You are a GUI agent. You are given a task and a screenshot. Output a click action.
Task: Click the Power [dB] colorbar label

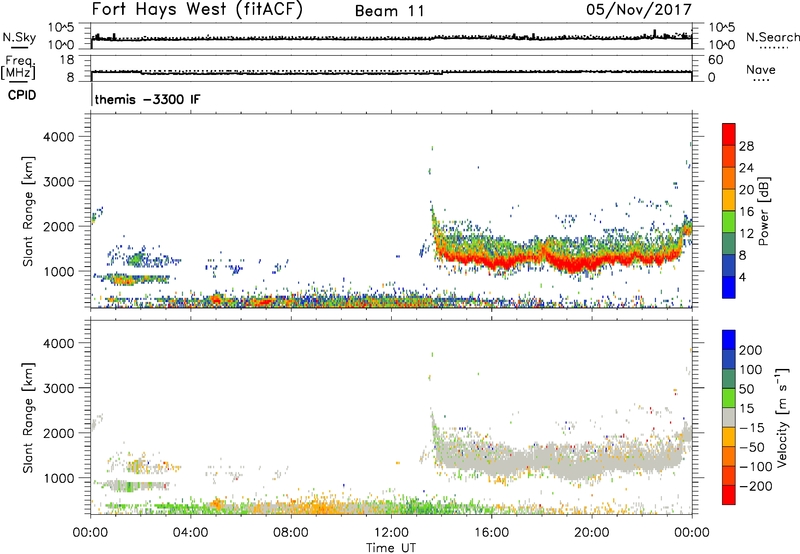763,211
